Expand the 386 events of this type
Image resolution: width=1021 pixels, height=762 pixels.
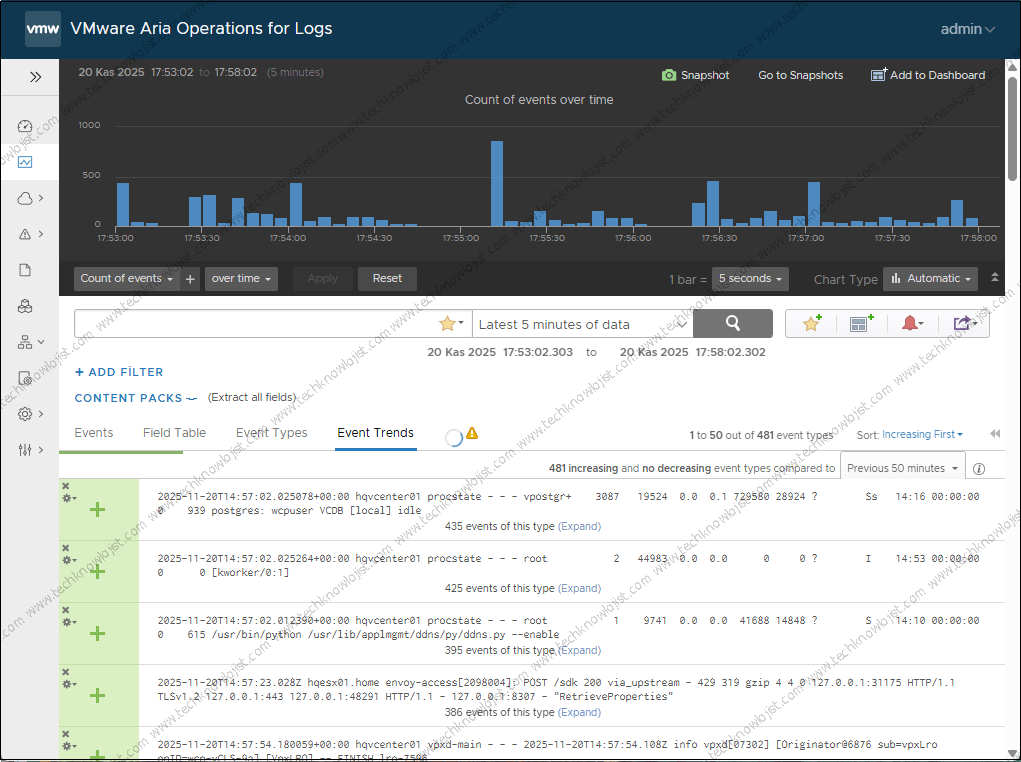point(580,713)
